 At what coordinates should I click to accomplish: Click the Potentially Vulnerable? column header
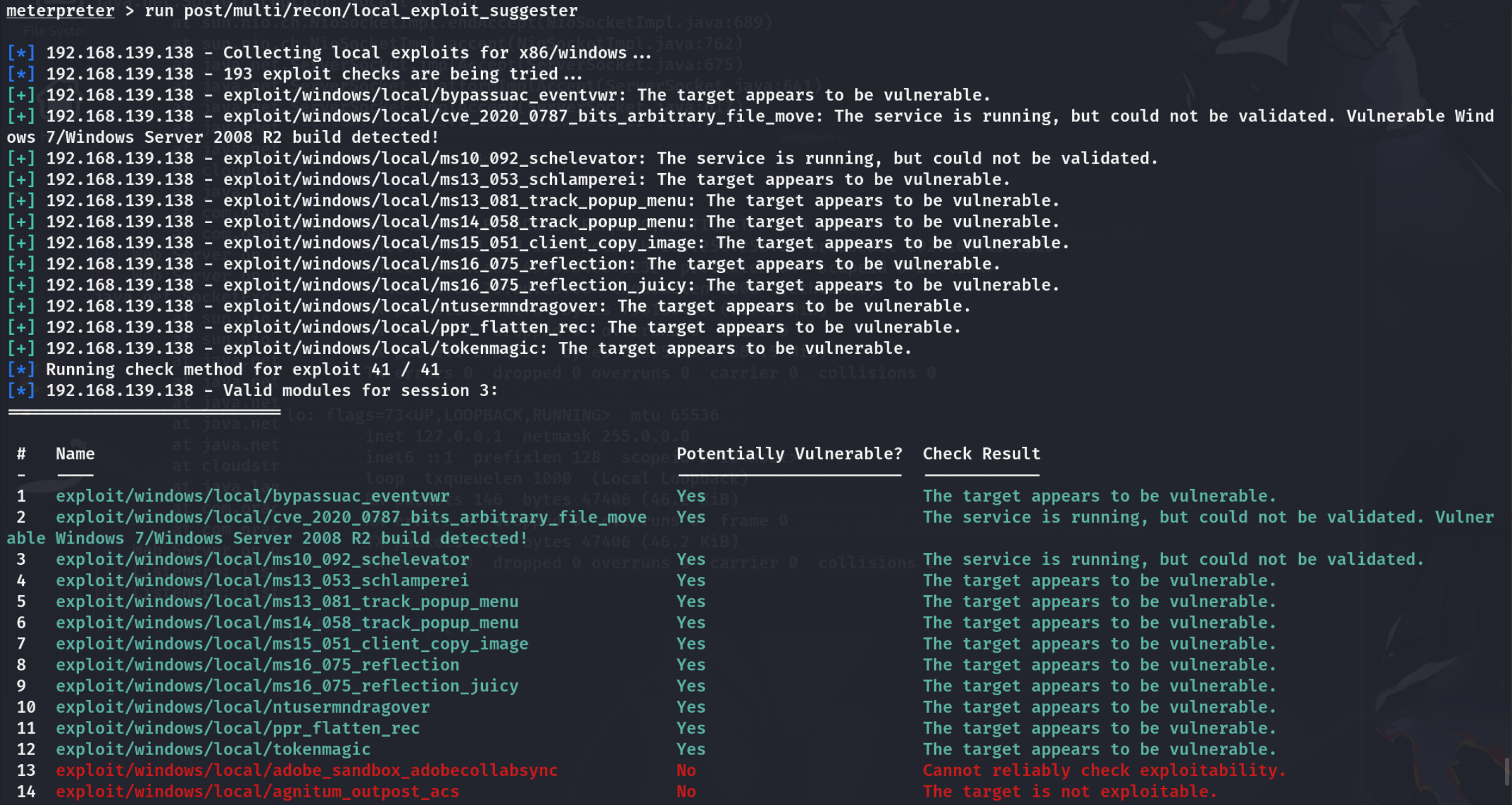pyautogui.click(x=789, y=454)
